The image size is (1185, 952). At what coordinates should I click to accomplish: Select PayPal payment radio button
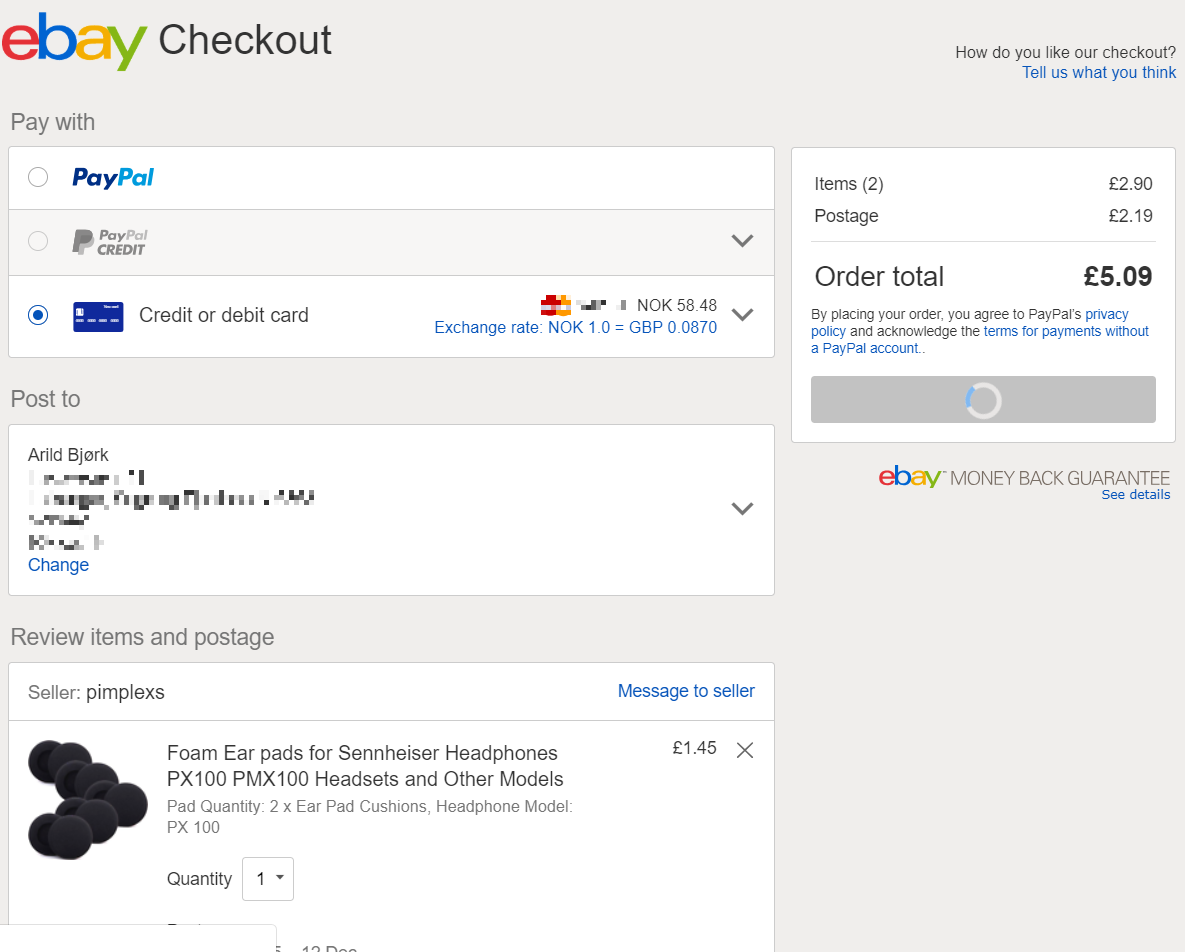(x=38, y=177)
